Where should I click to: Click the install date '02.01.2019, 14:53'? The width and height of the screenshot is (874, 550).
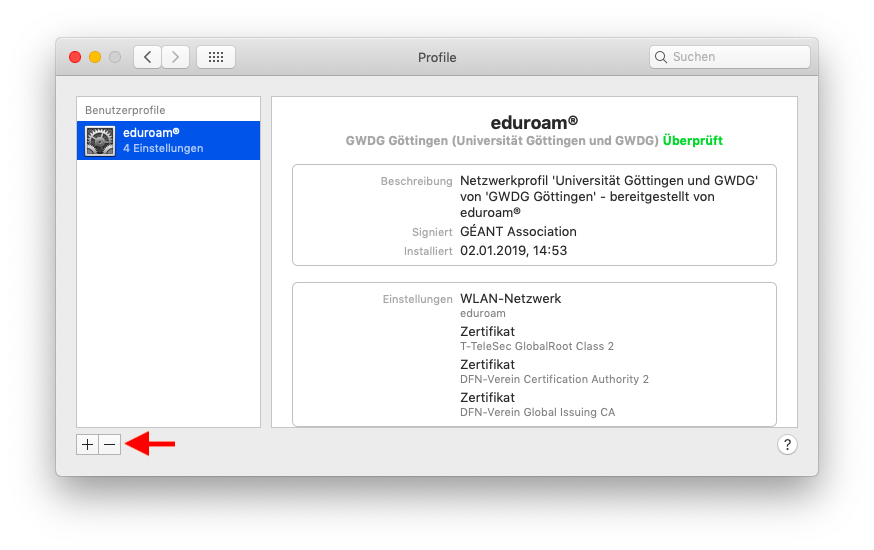tap(513, 251)
